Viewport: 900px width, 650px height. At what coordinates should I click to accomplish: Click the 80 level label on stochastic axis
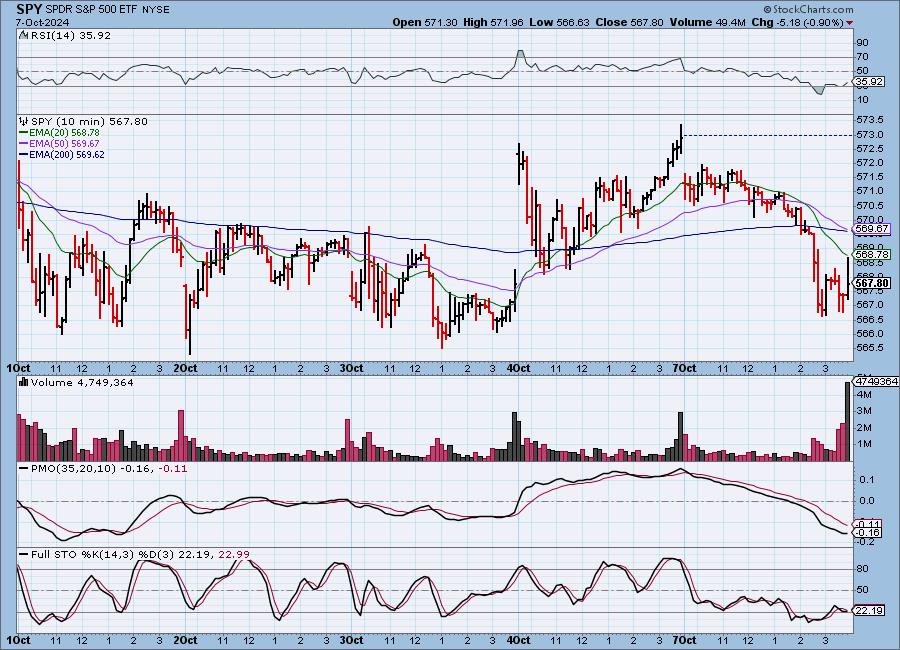click(x=863, y=568)
